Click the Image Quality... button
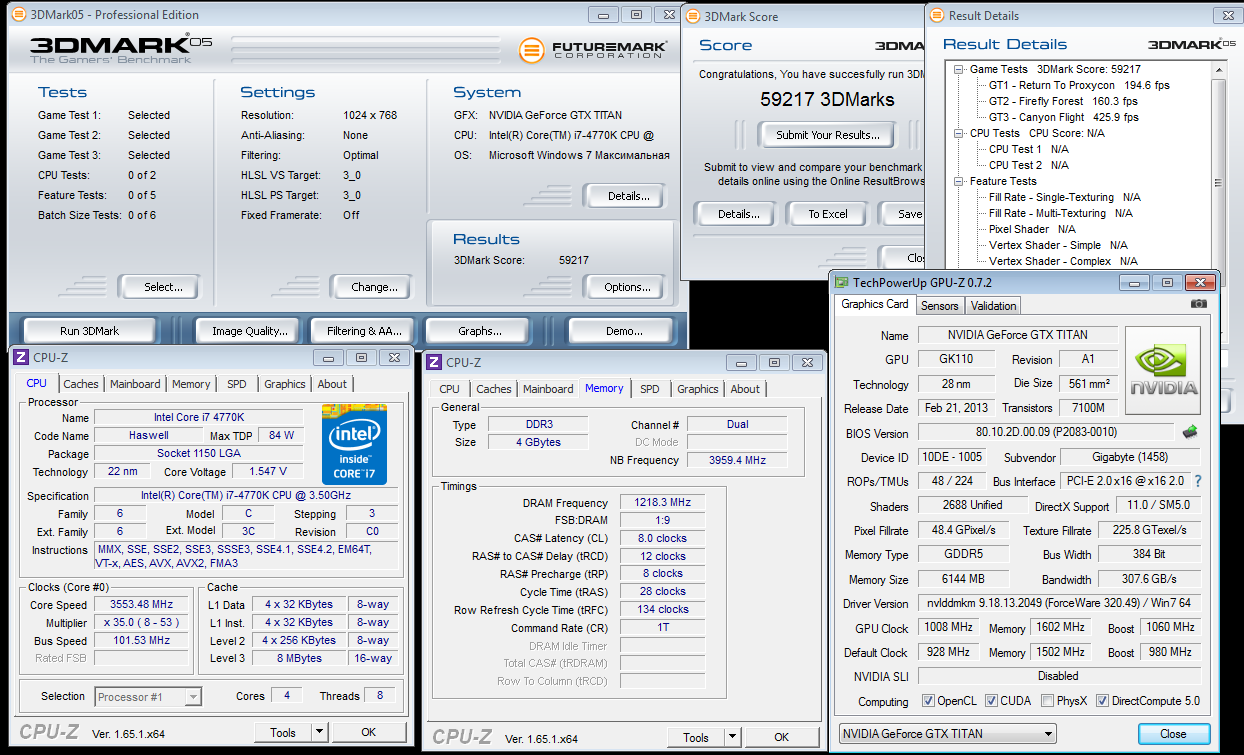 click(x=250, y=331)
